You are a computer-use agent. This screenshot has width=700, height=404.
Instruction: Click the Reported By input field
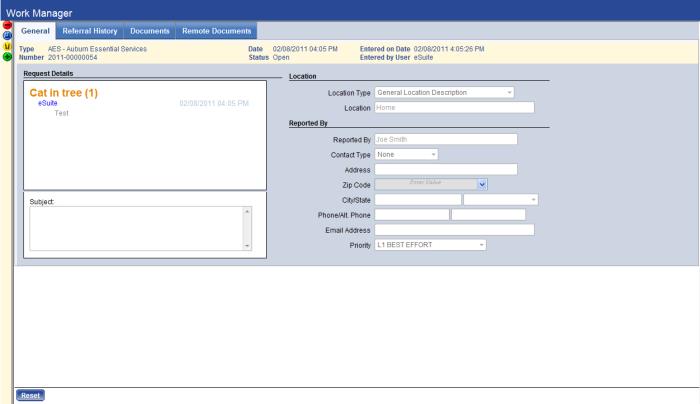pos(445,139)
